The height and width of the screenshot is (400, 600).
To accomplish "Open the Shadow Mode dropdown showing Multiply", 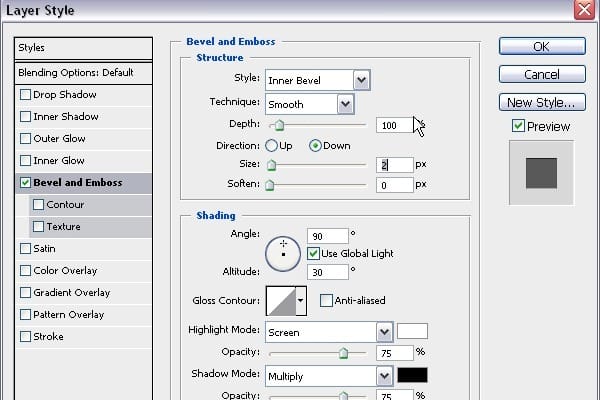I will [x=329, y=376].
